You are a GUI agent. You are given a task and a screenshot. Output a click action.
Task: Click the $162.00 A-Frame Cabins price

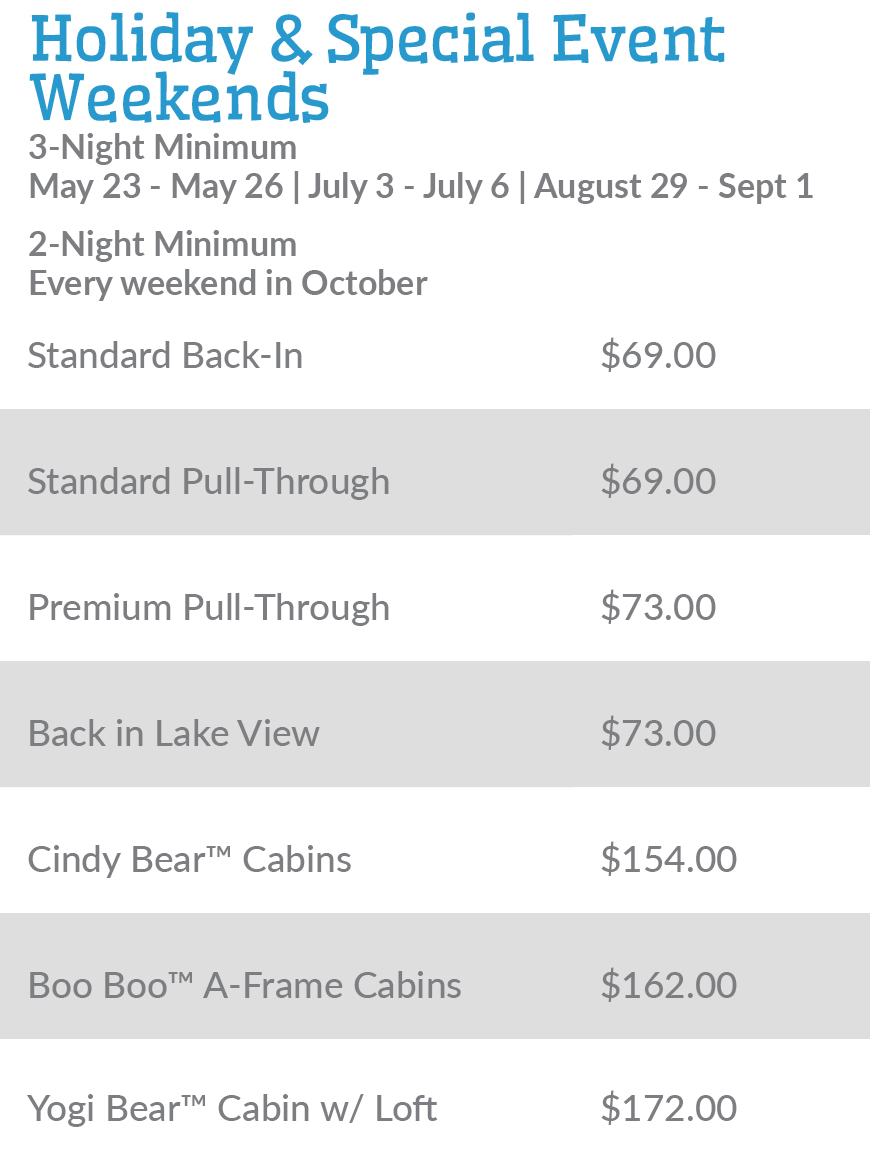coord(668,985)
